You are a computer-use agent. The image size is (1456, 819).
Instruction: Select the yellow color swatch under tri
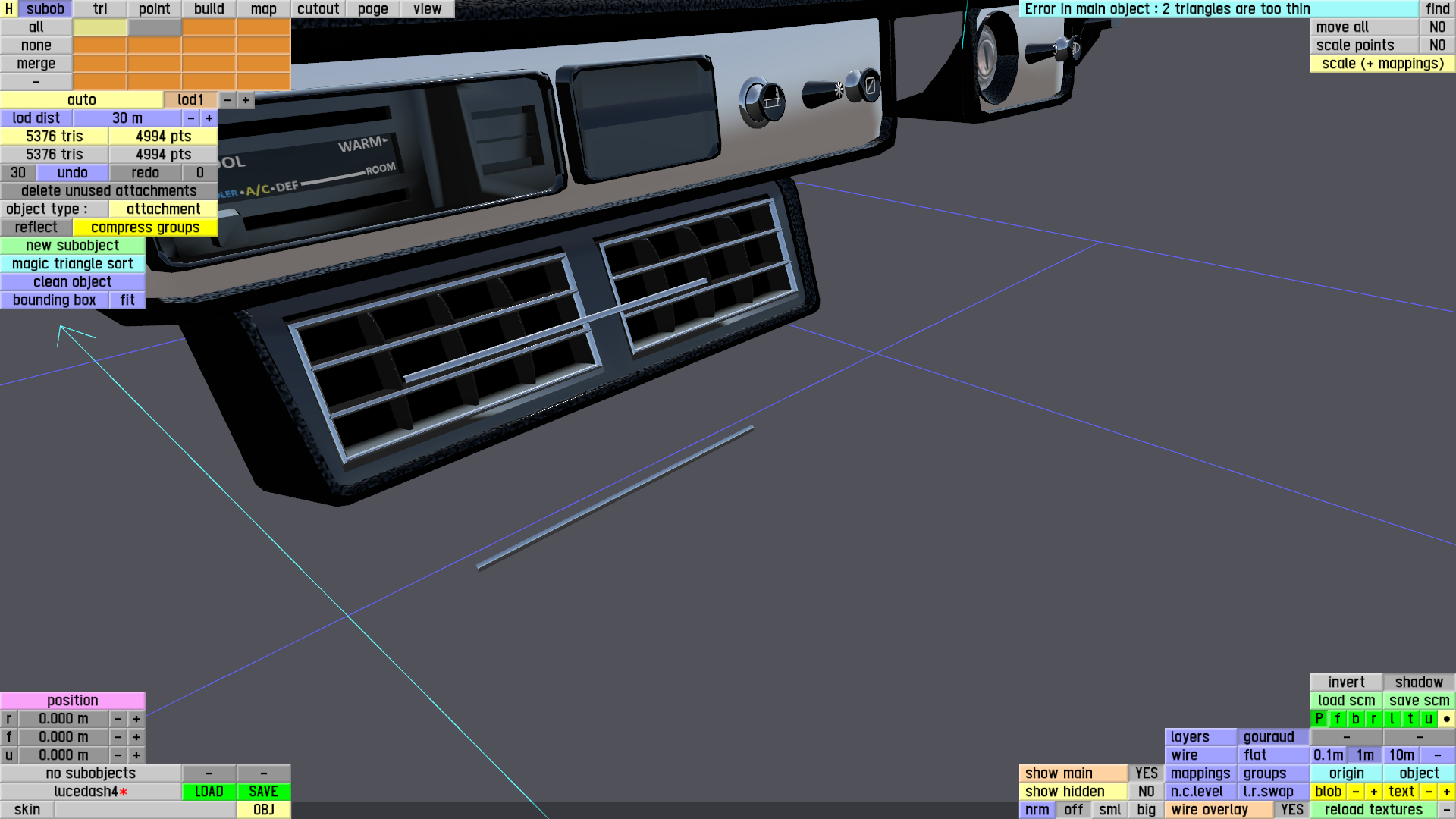(100, 27)
